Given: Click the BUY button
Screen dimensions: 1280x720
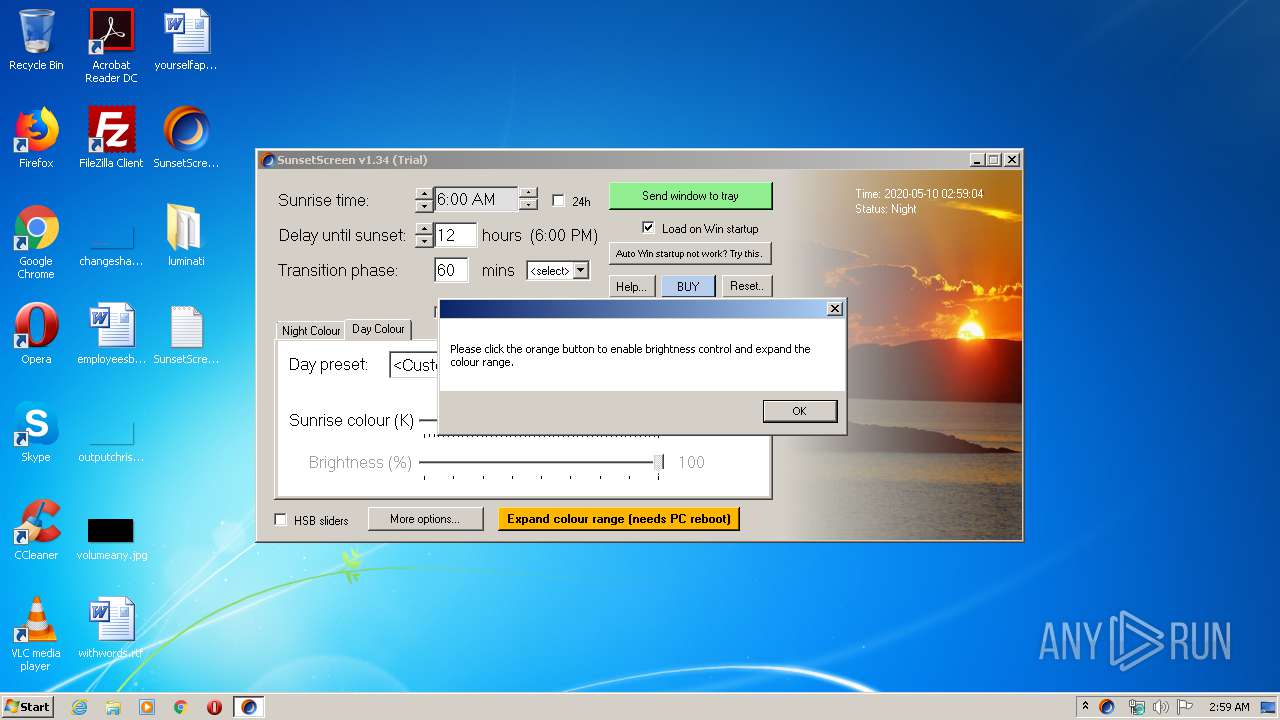Looking at the screenshot, I should 688,286.
